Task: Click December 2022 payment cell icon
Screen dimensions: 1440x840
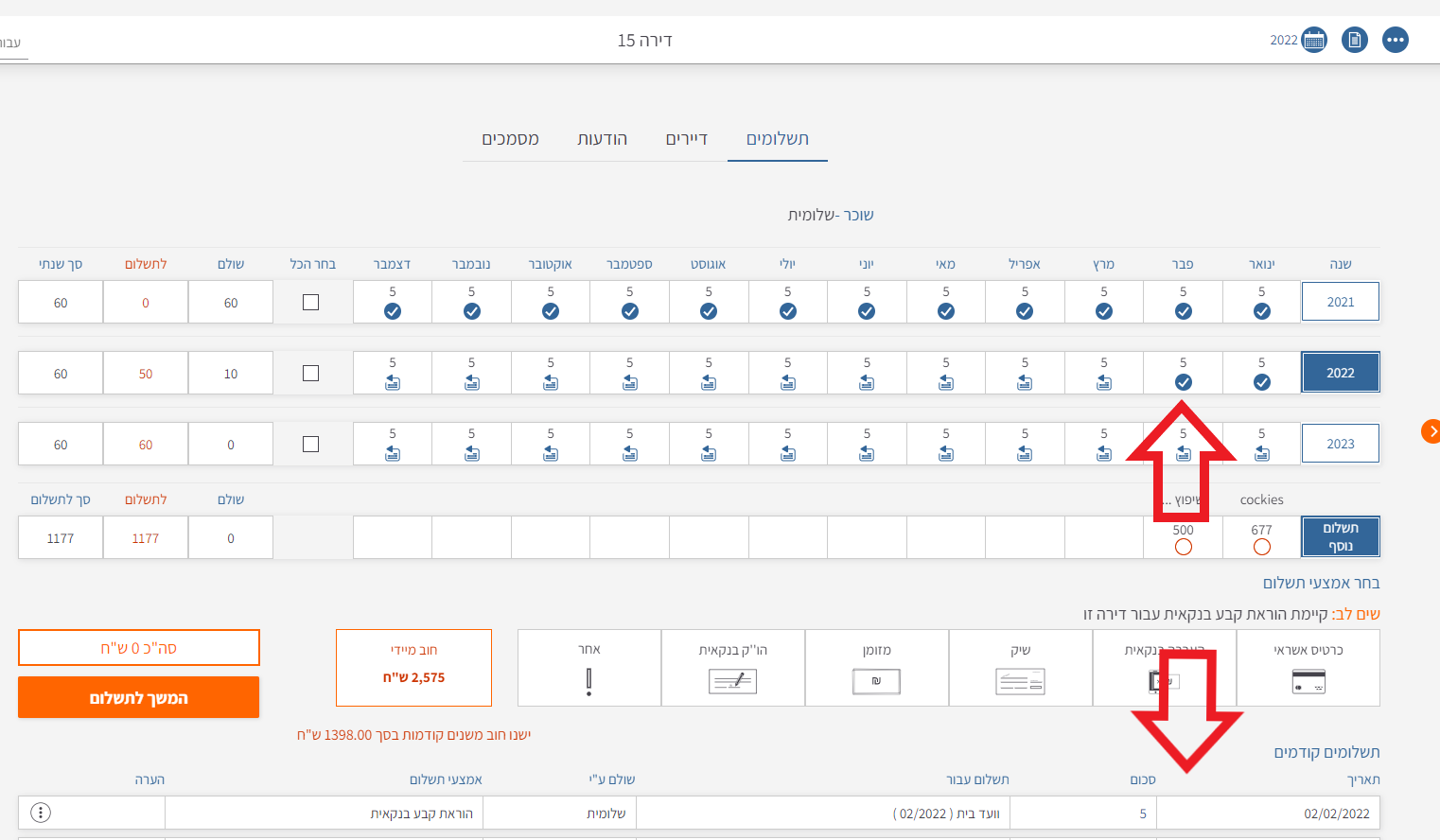Action: [x=393, y=383]
